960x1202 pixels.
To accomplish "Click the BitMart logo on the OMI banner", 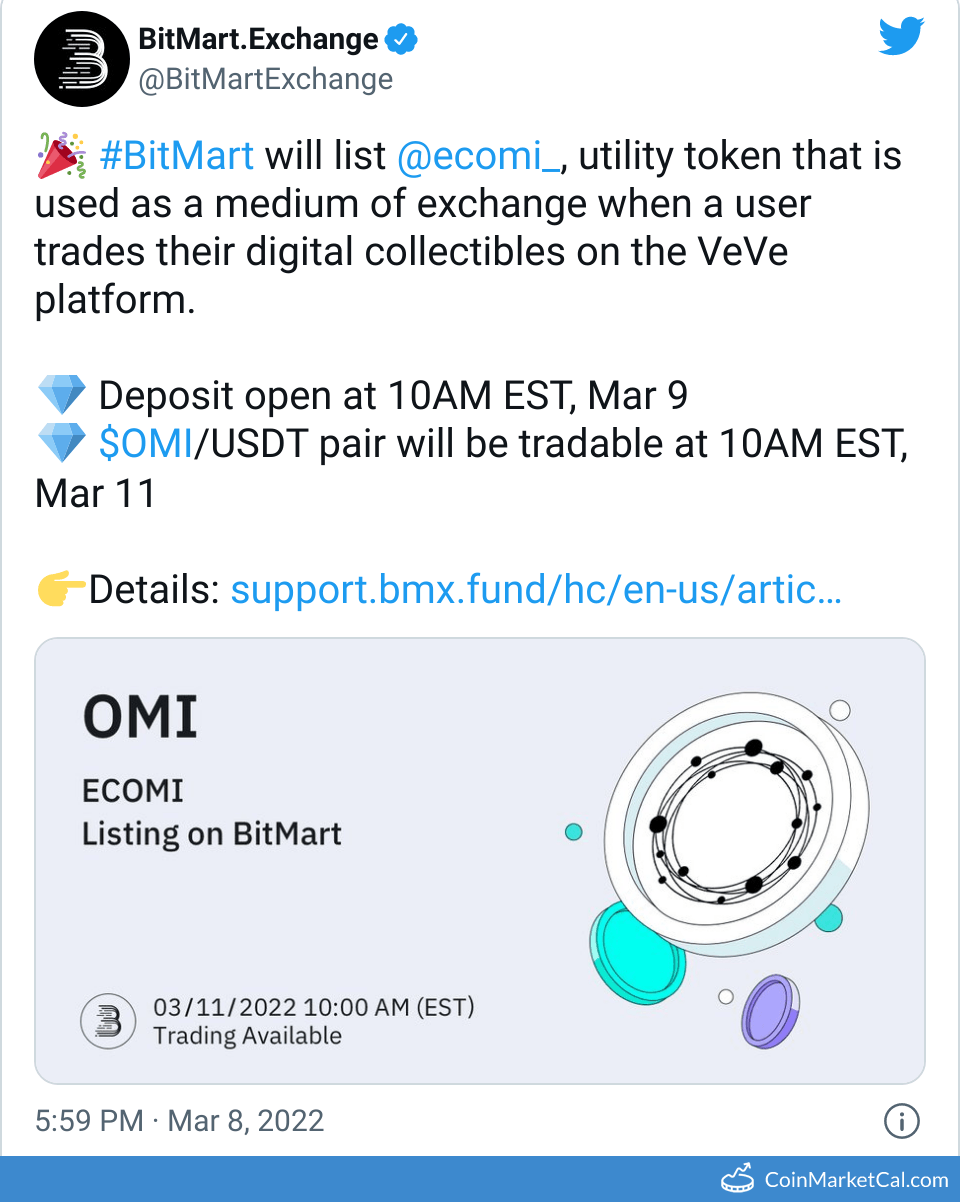I will [x=107, y=1021].
